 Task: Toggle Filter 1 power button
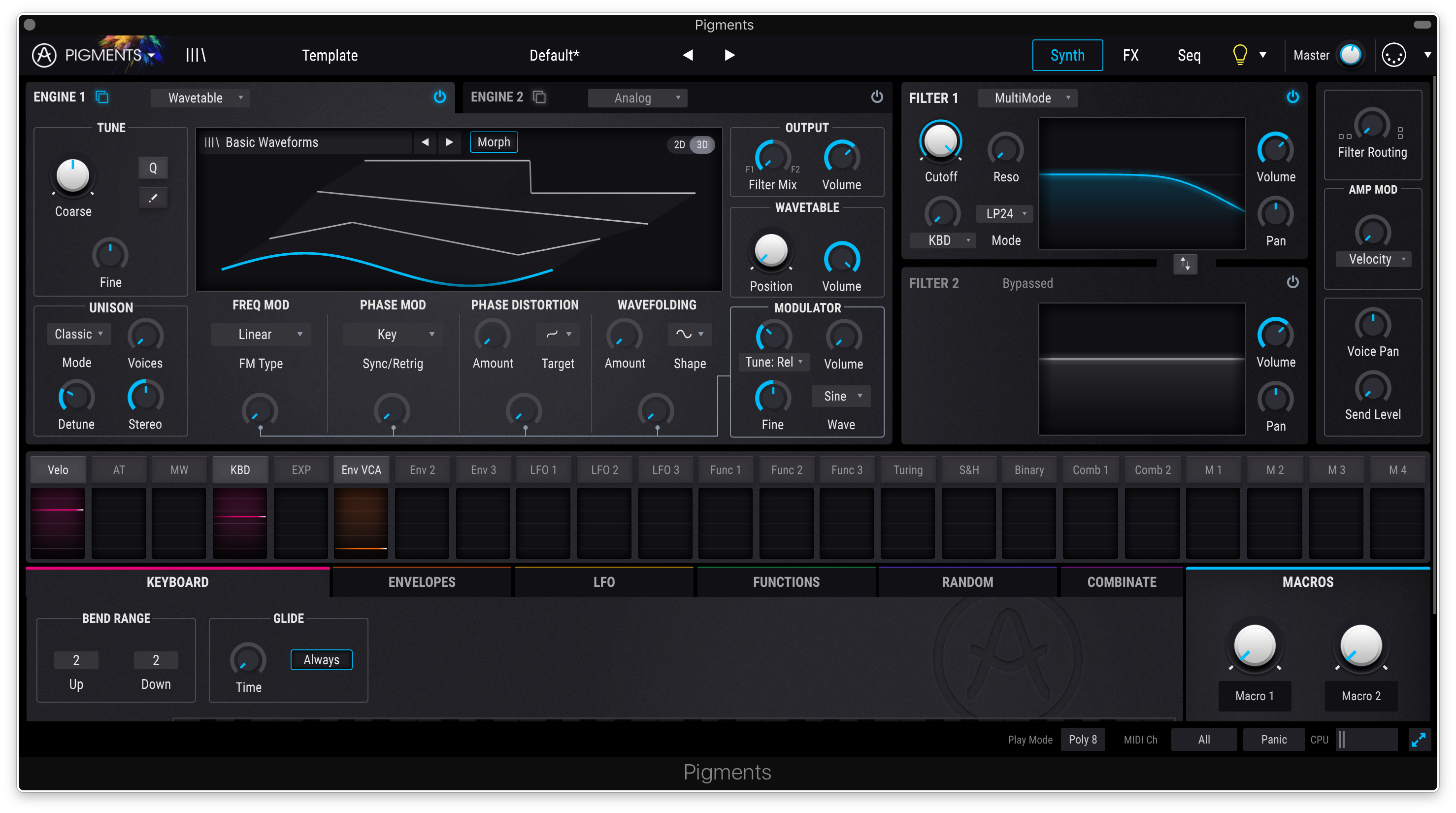click(x=1292, y=97)
